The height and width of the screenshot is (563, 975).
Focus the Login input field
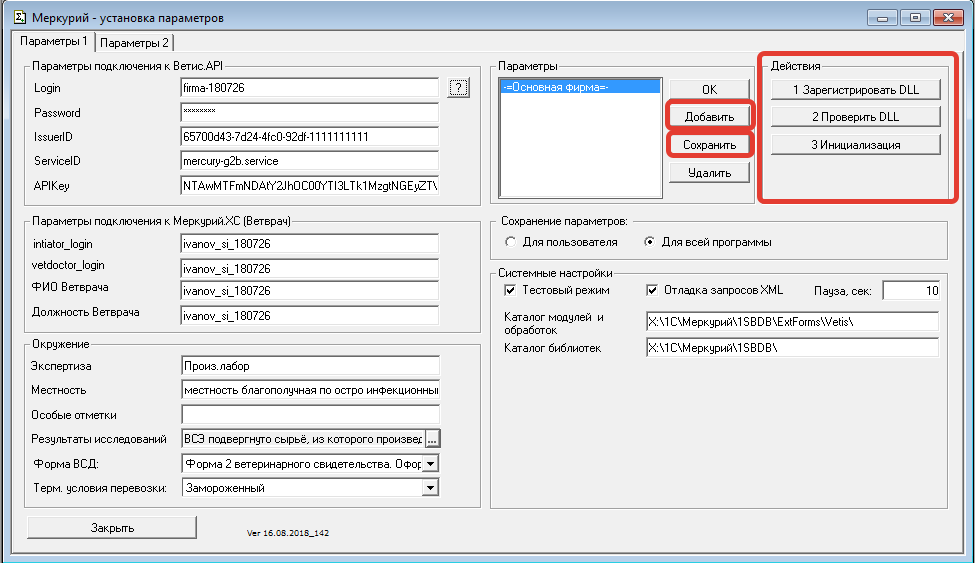(x=310, y=88)
